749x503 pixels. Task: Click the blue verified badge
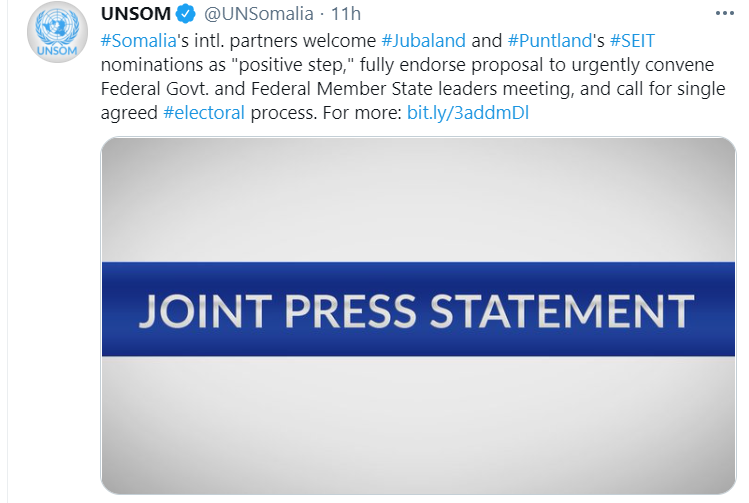[186, 15]
